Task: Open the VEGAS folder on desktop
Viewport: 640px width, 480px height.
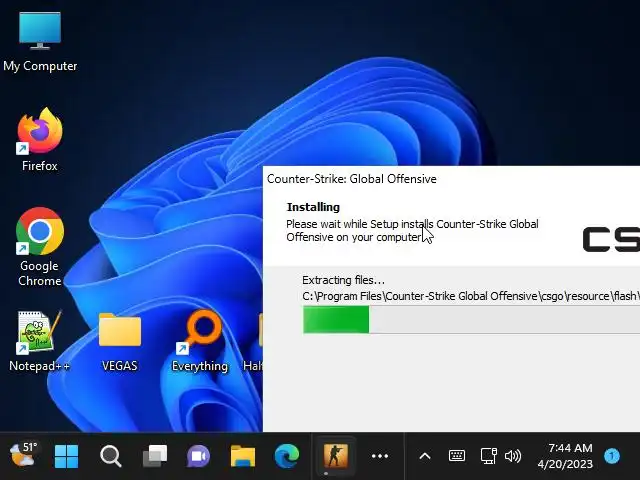Action: [x=120, y=341]
